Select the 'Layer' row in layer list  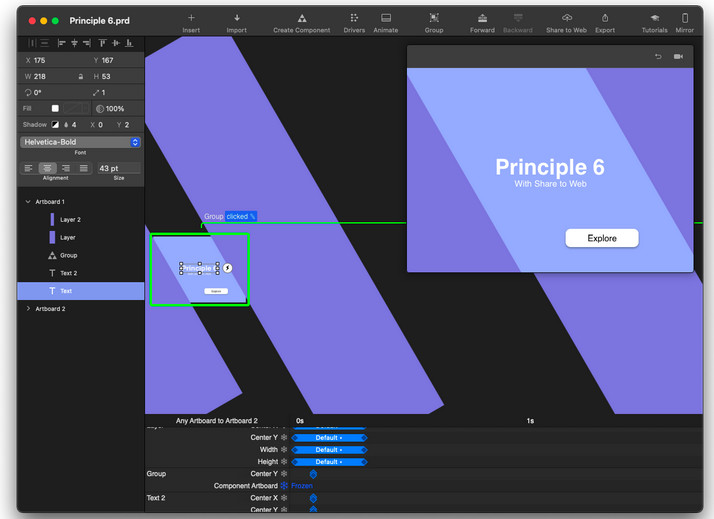81,237
